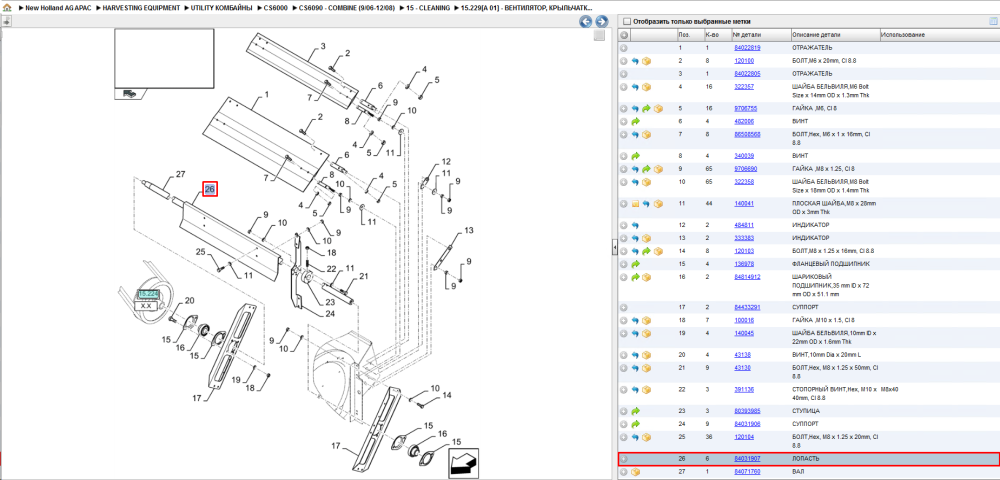1000x480 pixels.
Task: Open CS6000 breadcrumb
Action: 276,8
